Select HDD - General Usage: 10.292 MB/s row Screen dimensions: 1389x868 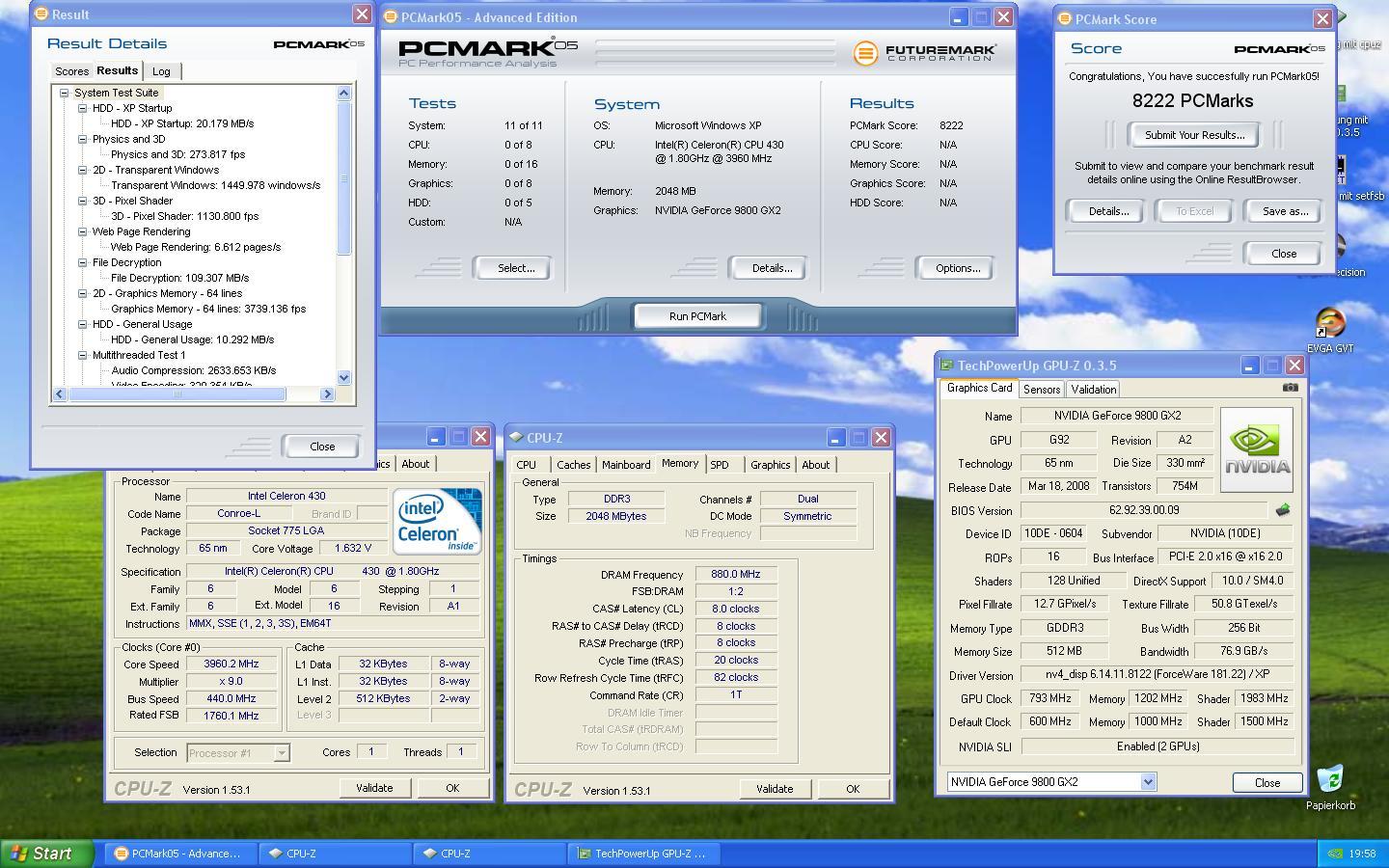pos(192,339)
